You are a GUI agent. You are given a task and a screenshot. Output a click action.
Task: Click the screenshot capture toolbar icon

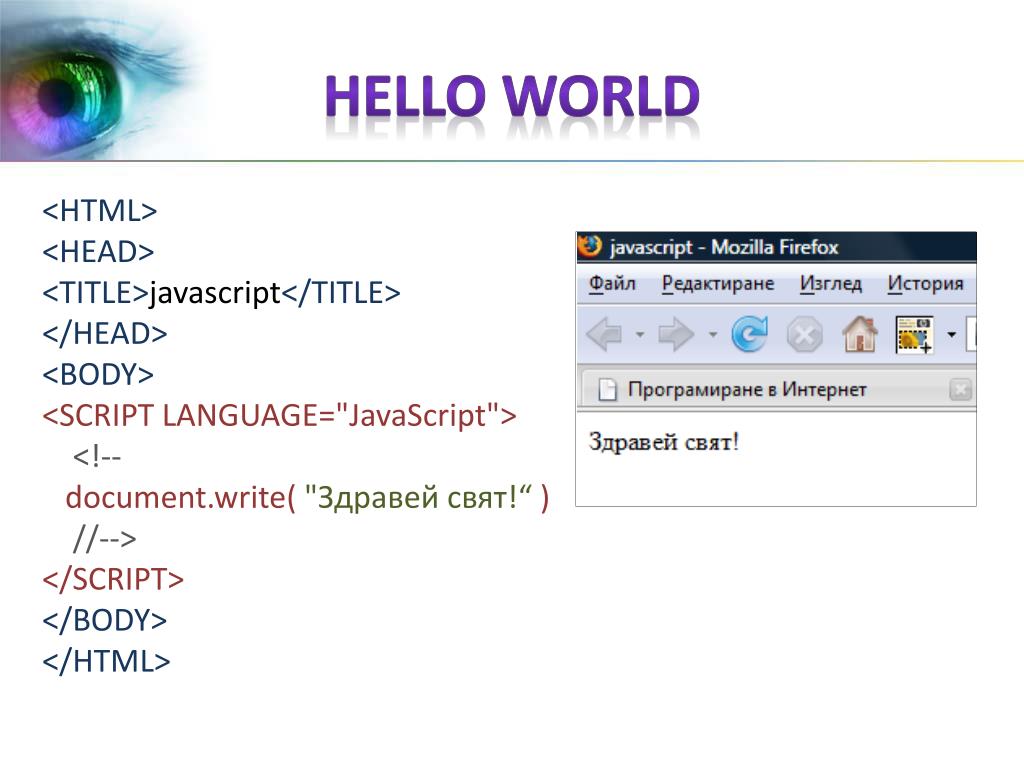click(x=914, y=334)
